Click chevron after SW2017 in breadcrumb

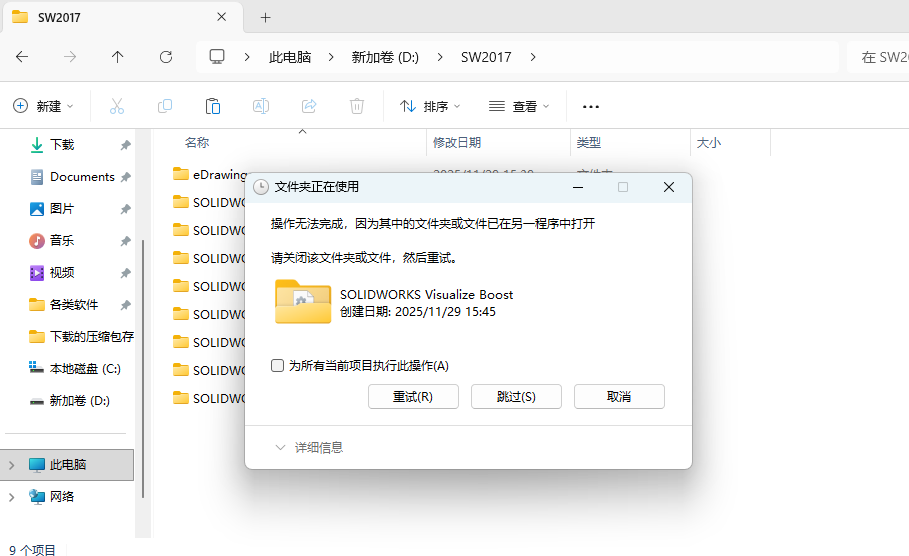533,57
